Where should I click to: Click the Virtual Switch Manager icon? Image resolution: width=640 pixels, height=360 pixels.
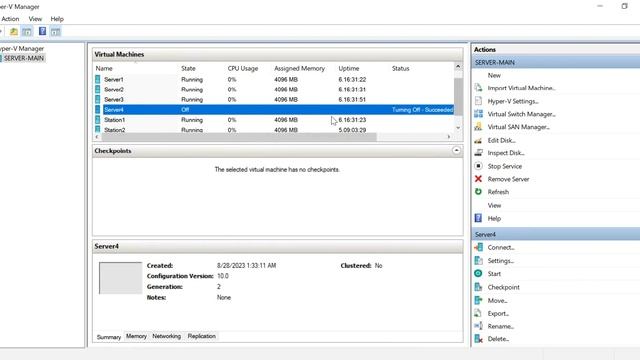(478, 114)
